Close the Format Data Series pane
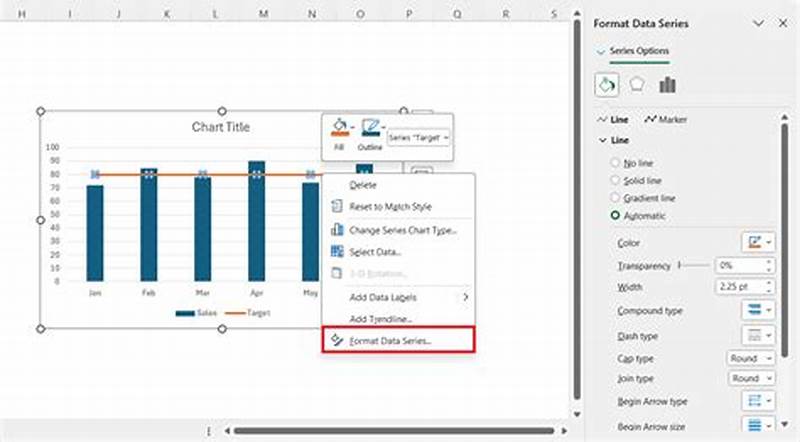800x442 pixels. tap(783, 23)
